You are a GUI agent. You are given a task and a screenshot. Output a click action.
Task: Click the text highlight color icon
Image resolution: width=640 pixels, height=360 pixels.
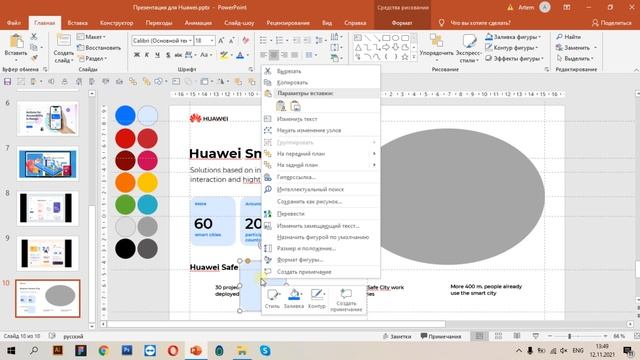pos(224,55)
